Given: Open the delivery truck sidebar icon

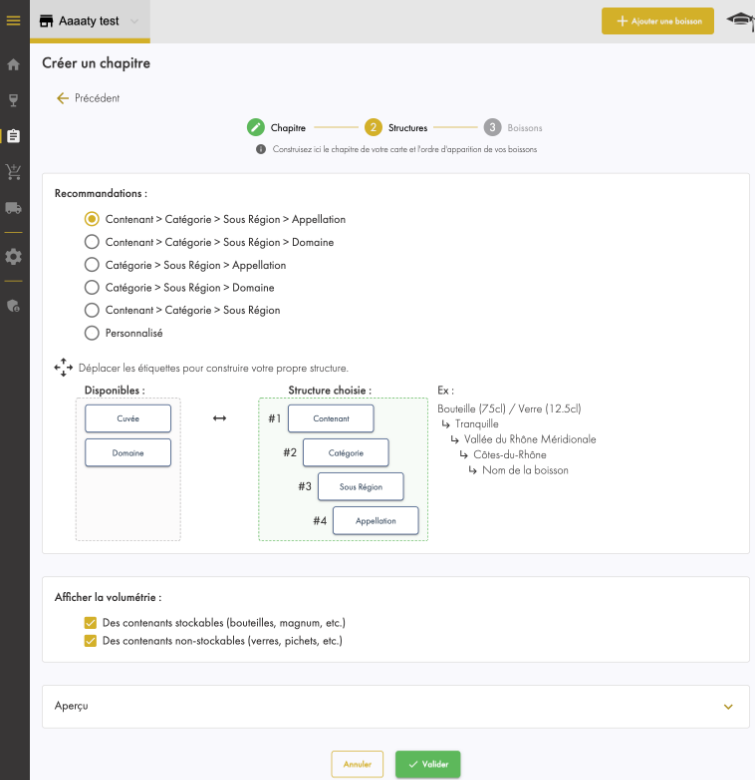Looking at the screenshot, I should [13, 208].
